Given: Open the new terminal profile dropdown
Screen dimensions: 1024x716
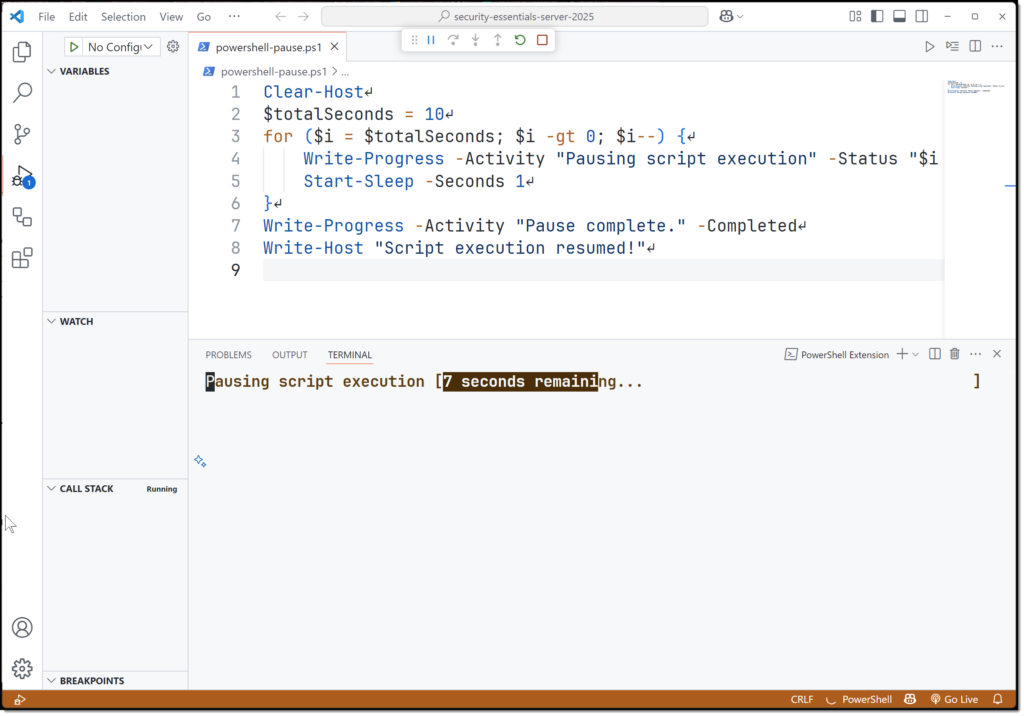Looking at the screenshot, I should tap(916, 355).
